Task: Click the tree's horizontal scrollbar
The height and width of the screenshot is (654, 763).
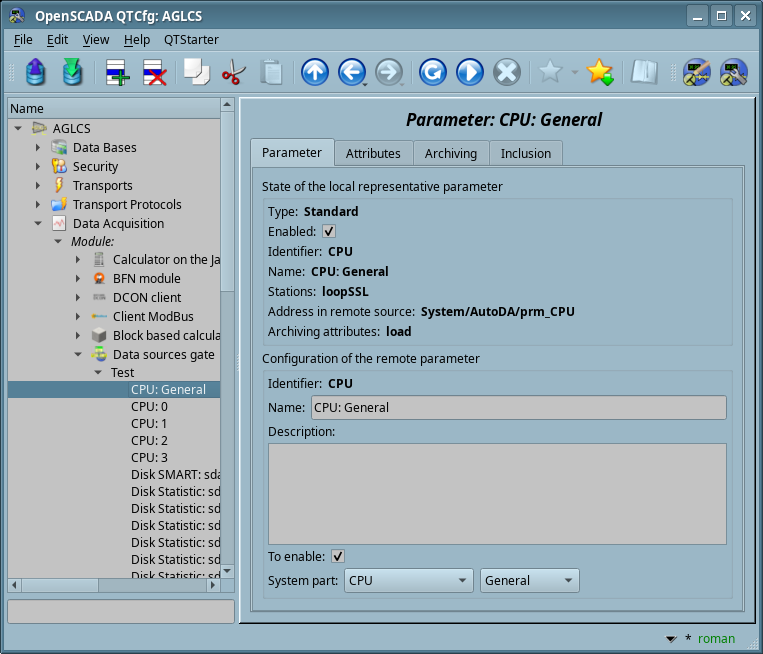Action: coord(113,584)
